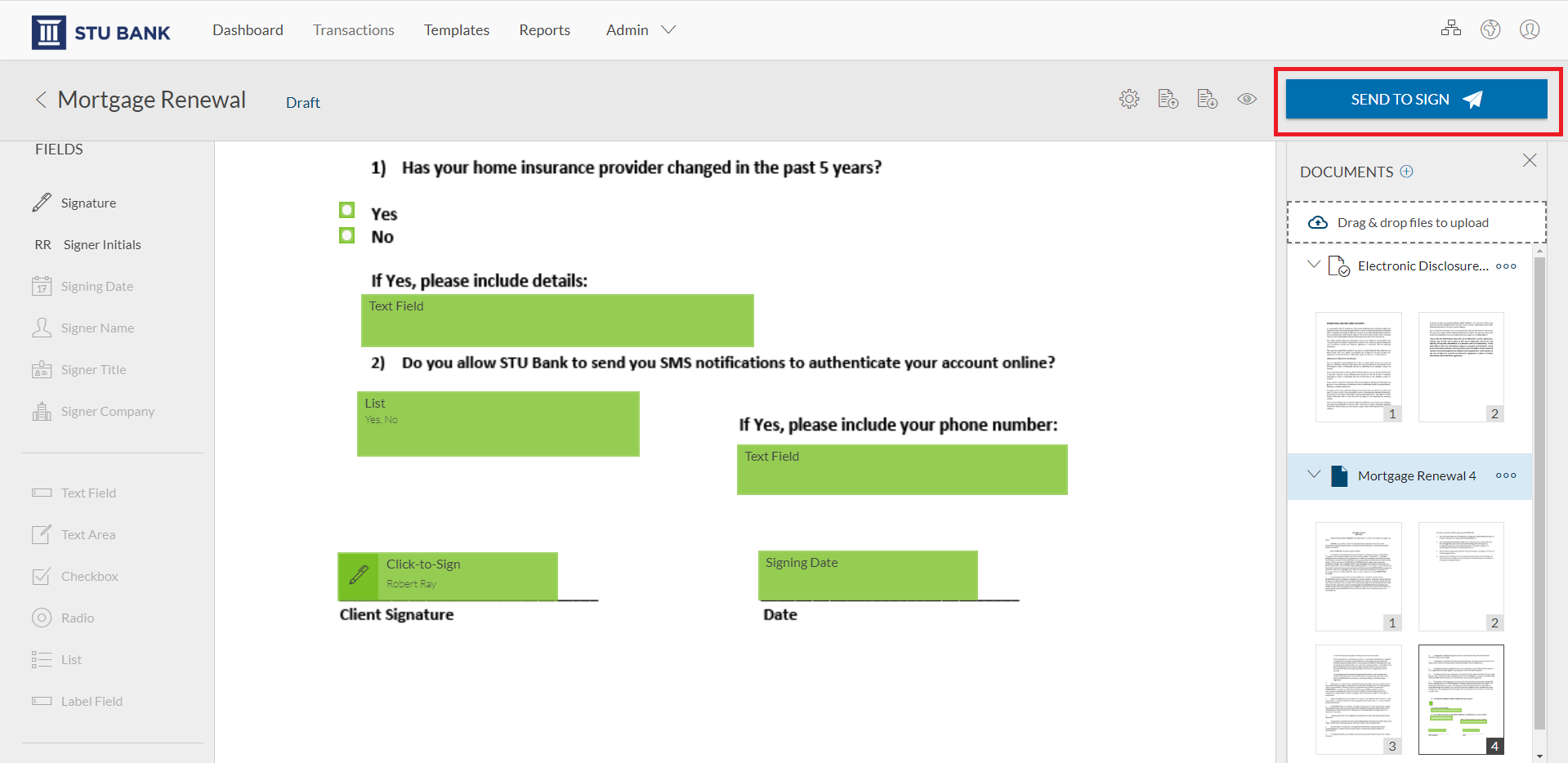The image size is (1568, 763).
Task: Select the Signing Date field on document
Action: tap(868, 575)
